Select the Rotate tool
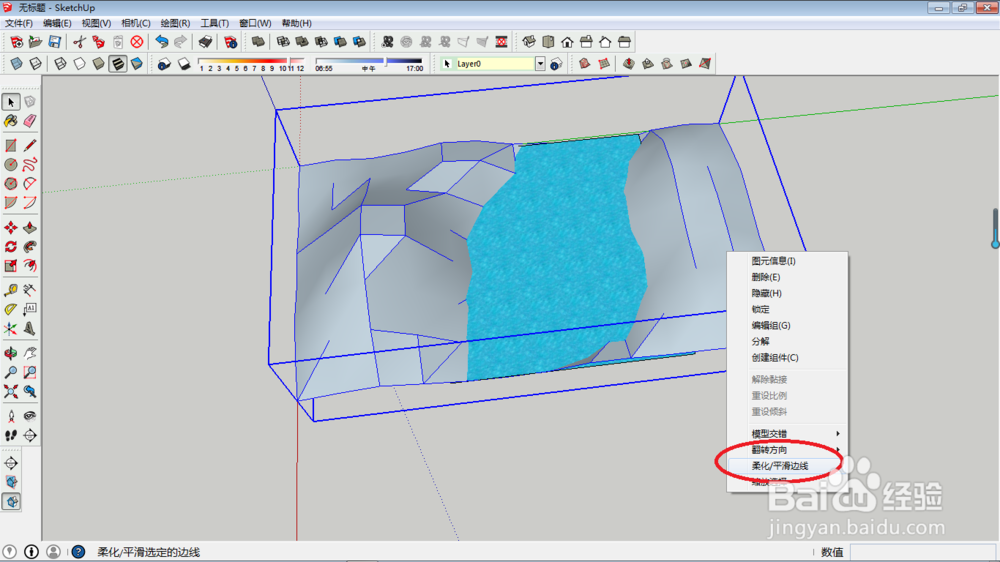 click(x=11, y=247)
